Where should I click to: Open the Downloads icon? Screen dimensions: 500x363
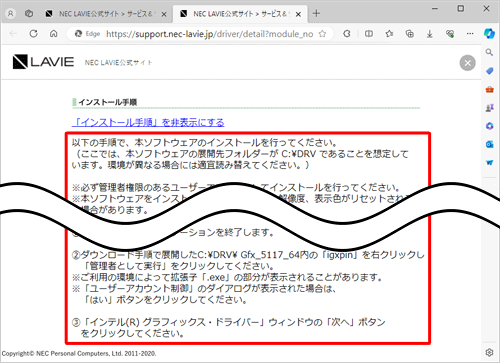tap(430, 34)
